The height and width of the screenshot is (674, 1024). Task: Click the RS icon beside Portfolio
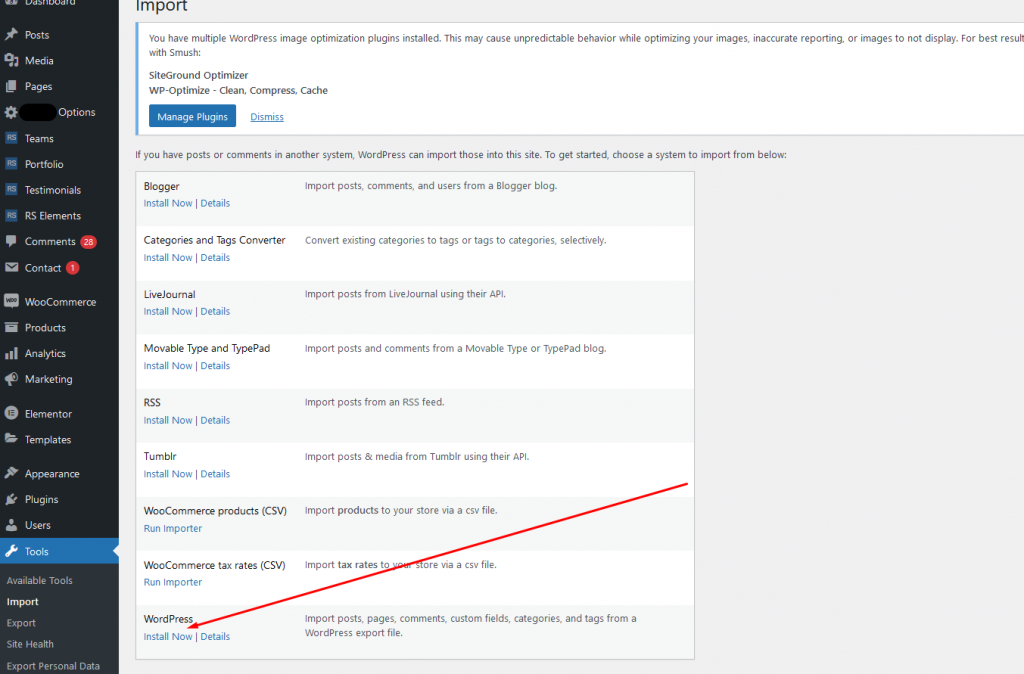point(11,164)
